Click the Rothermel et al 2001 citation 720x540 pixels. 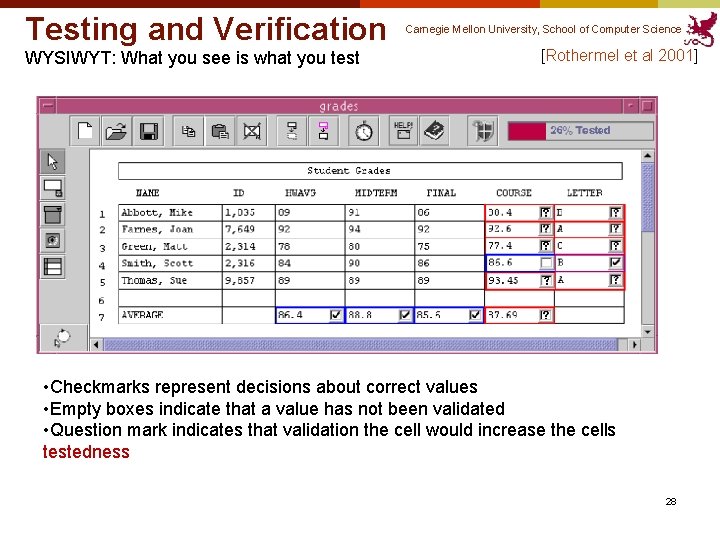(x=619, y=56)
